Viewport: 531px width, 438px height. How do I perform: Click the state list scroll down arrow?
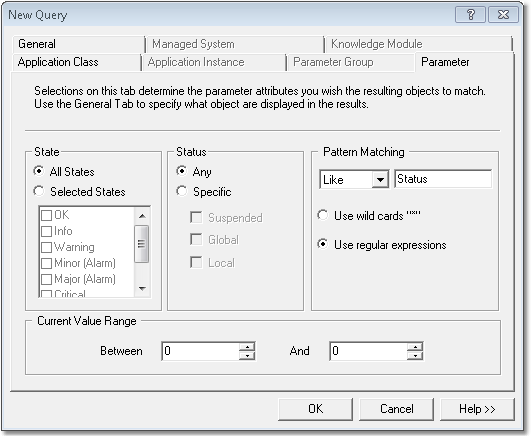click(142, 289)
